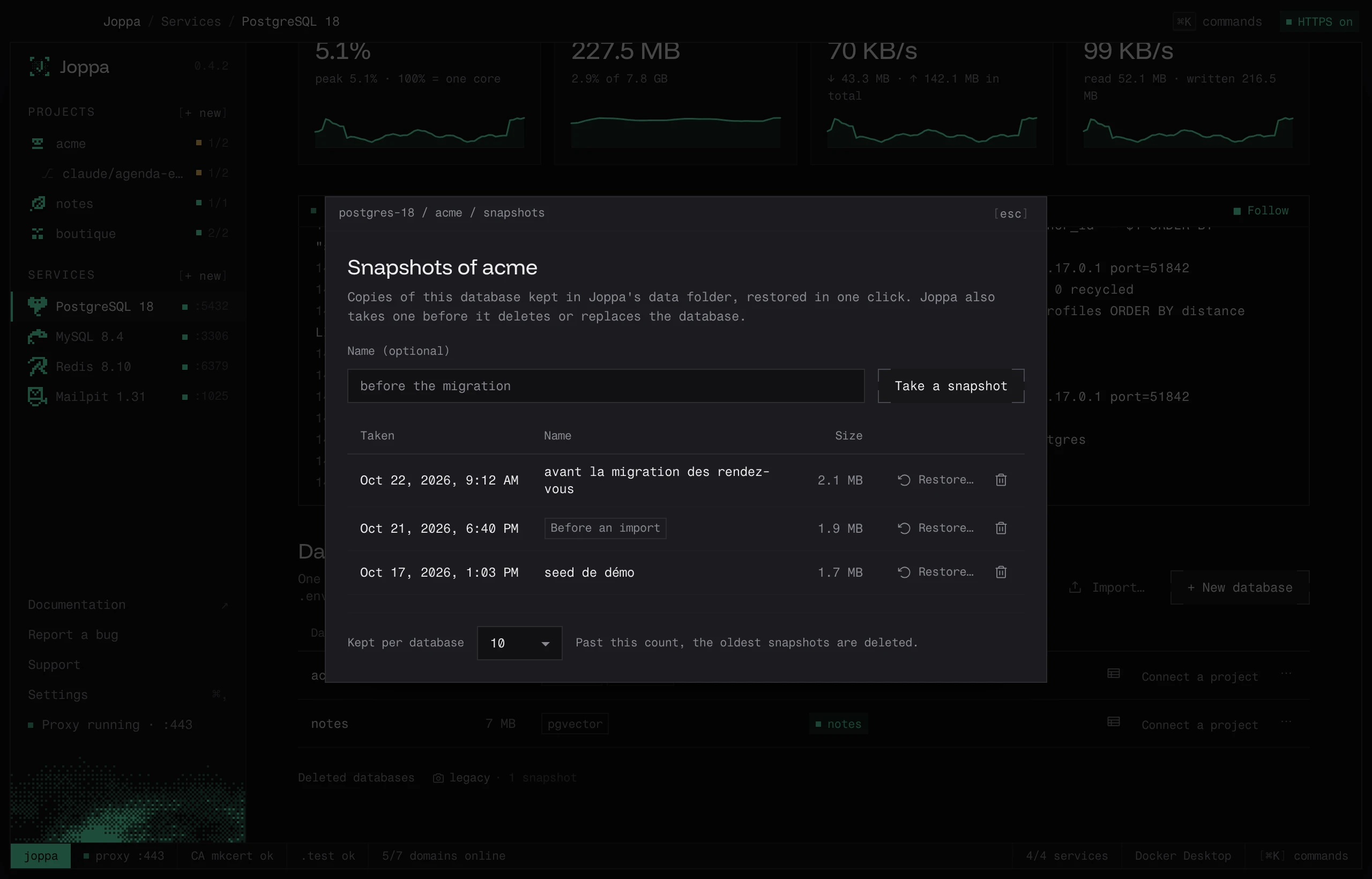
Task: Click the HTTPS on indicator
Action: point(1318,21)
